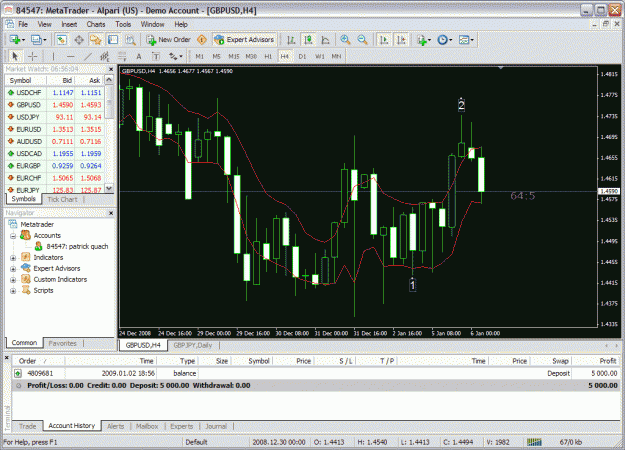Toggle Auto Scroll chart icon
Screen dimensions: 625x450
click(384, 40)
